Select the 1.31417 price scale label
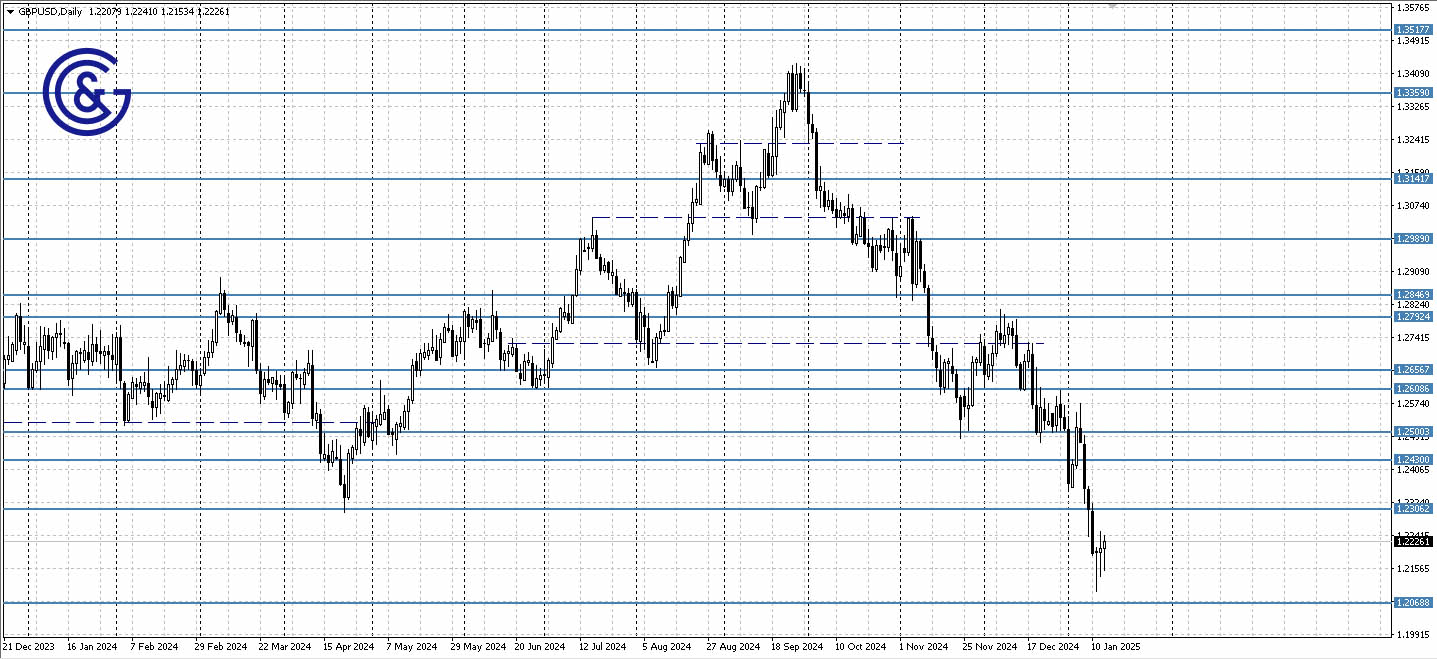The width and height of the screenshot is (1437, 659). pyautogui.click(x=1412, y=180)
